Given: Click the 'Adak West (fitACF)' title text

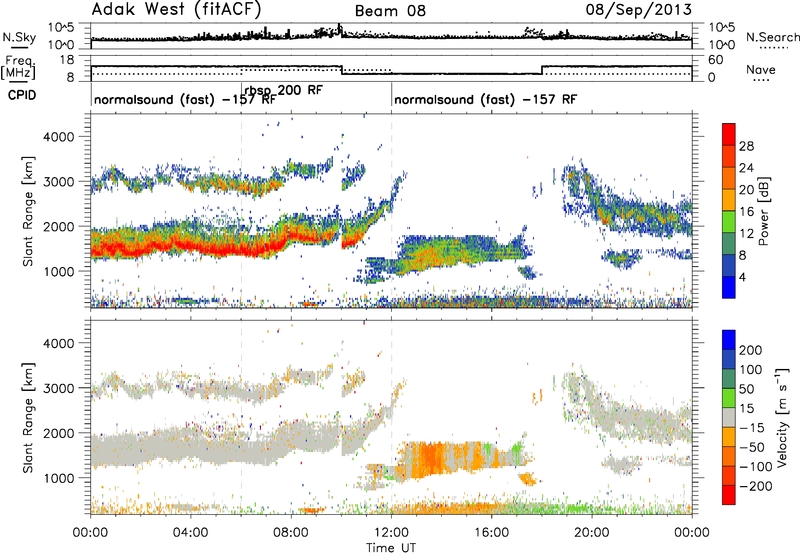Looking at the screenshot, I should (177, 9).
